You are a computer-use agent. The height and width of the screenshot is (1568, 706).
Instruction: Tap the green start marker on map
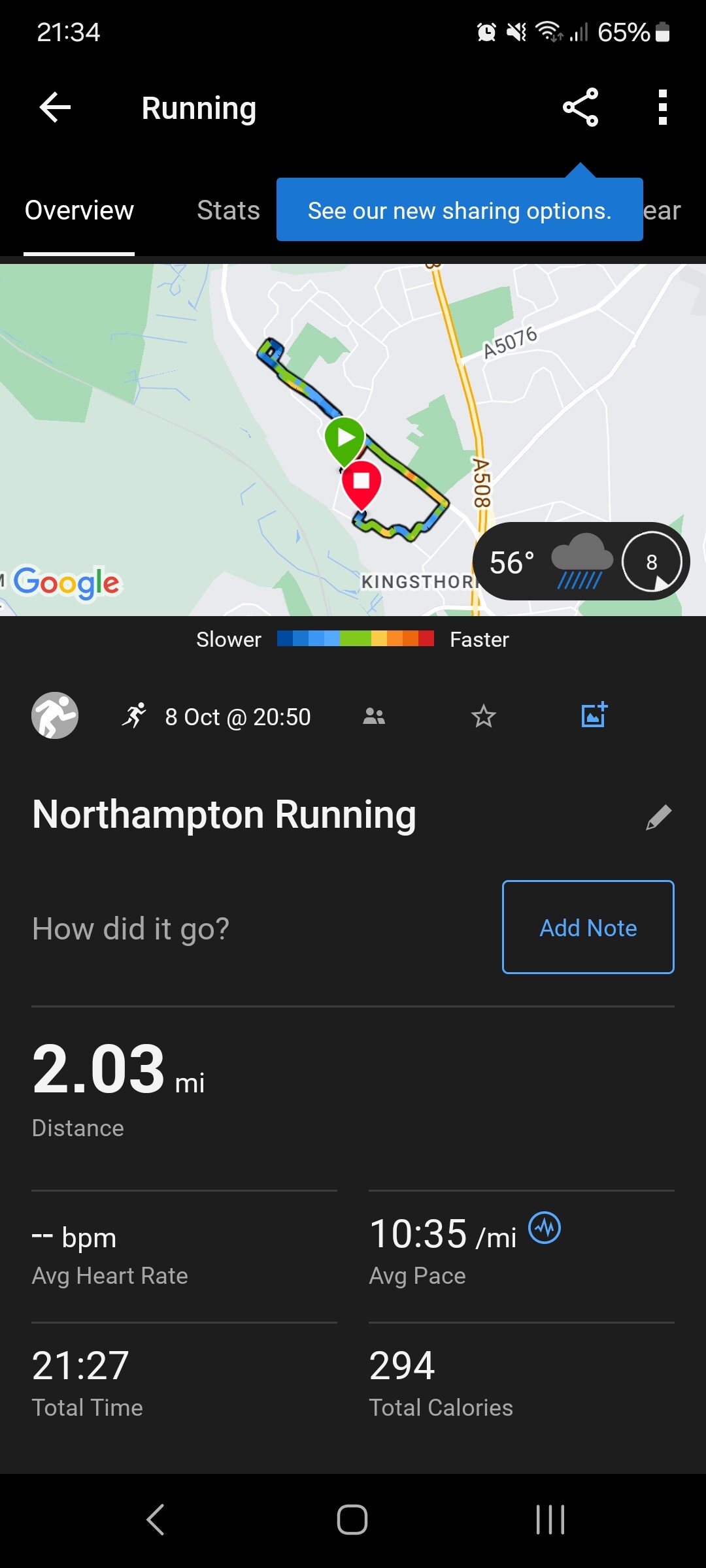click(x=345, y=438)
